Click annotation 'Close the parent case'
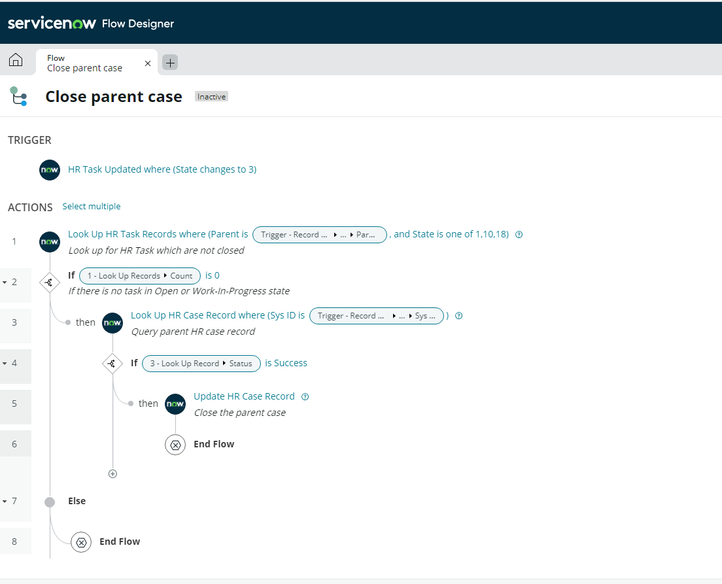This screenshot has width=722, height=584. tap(240, 413)
